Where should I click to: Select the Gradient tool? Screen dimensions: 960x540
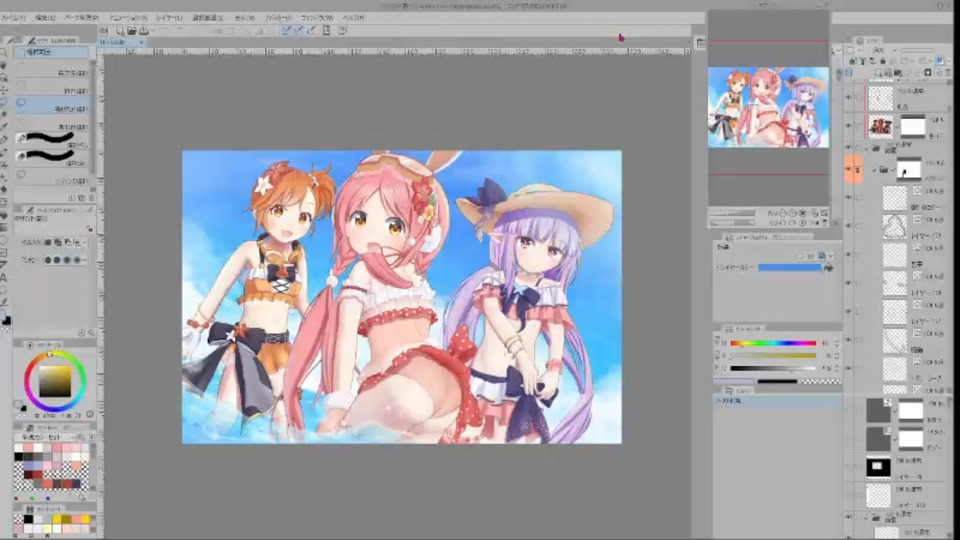tap(4, 227)
